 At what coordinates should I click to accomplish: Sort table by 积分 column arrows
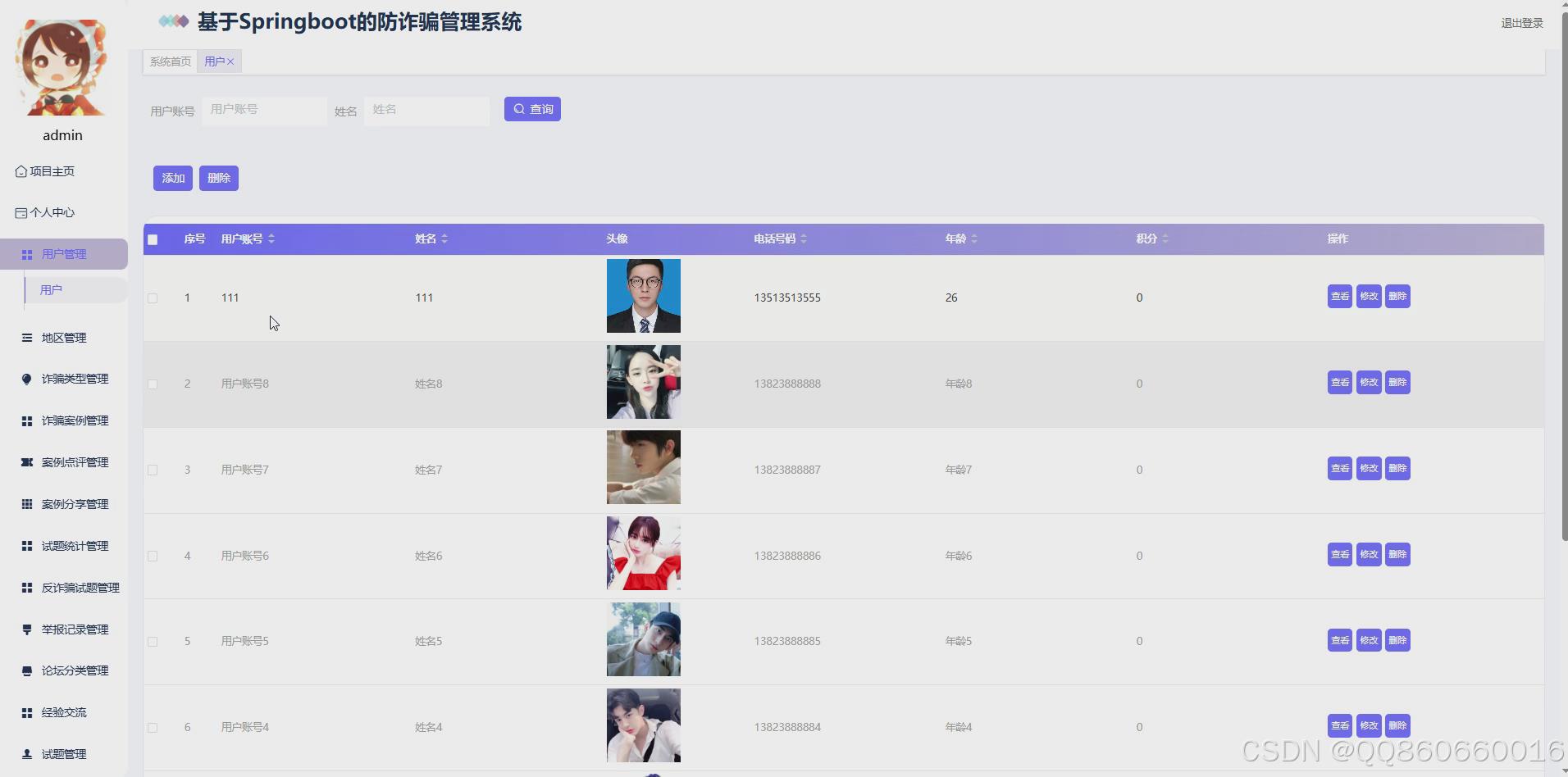point(1165,239)
